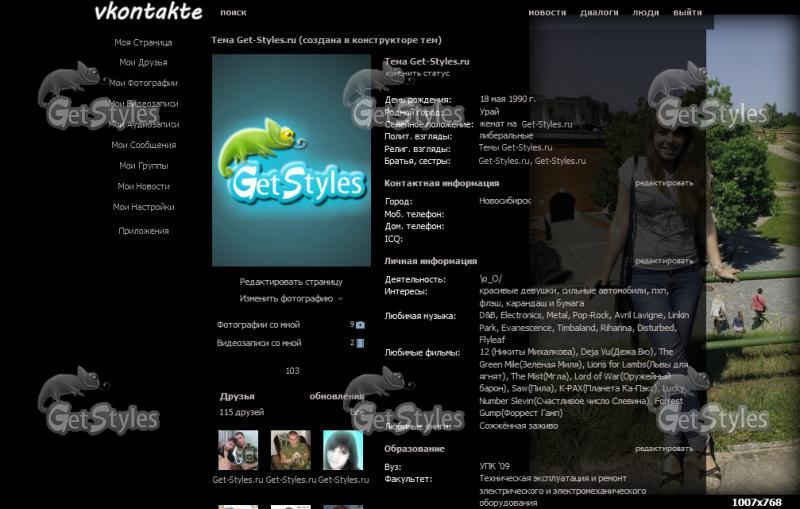Click УПК '09 university link
The image size is (800, 509).
tap(494, 466)
